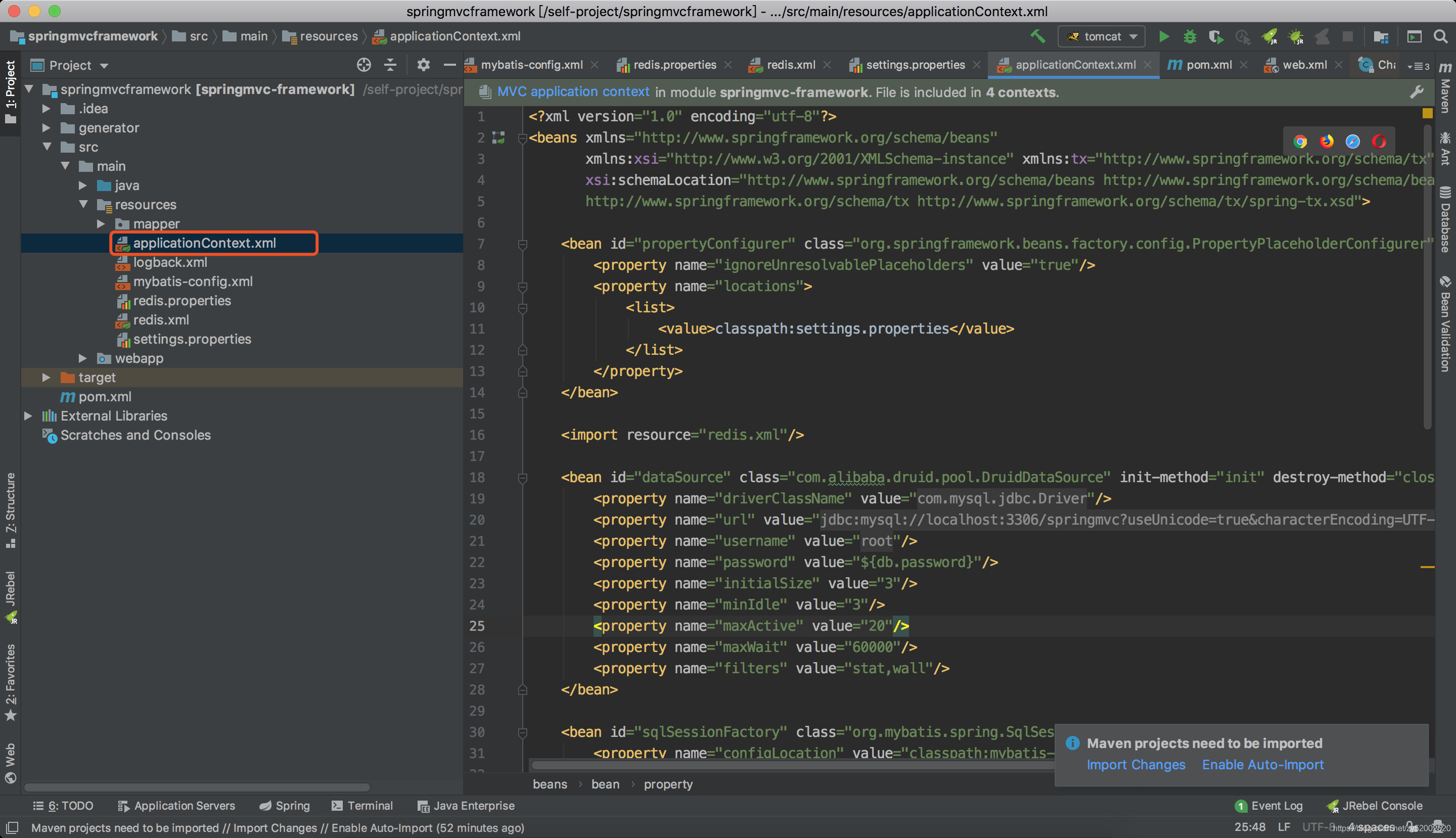Click the editor horizontal scrollbar
The image size is (1456, 838).
coord(789,766)
